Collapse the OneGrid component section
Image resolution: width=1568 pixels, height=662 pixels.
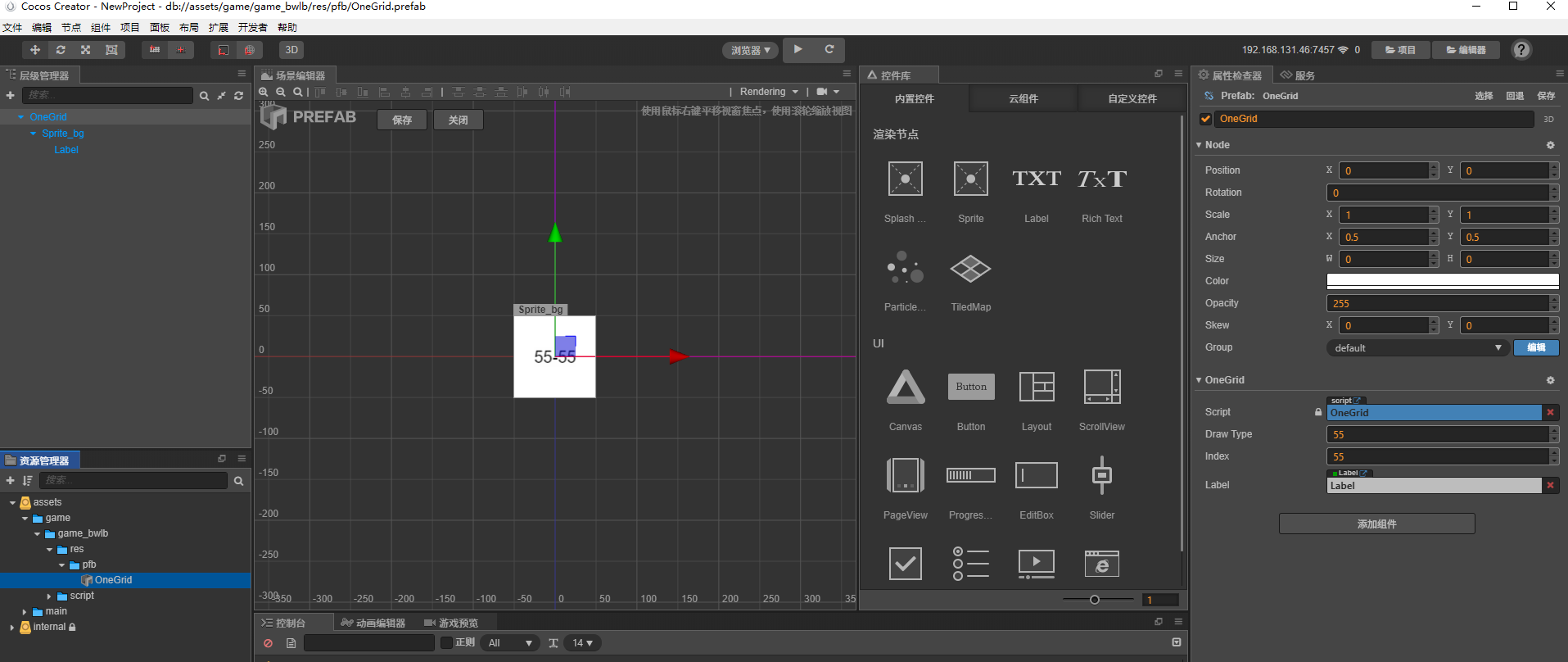1199,380
